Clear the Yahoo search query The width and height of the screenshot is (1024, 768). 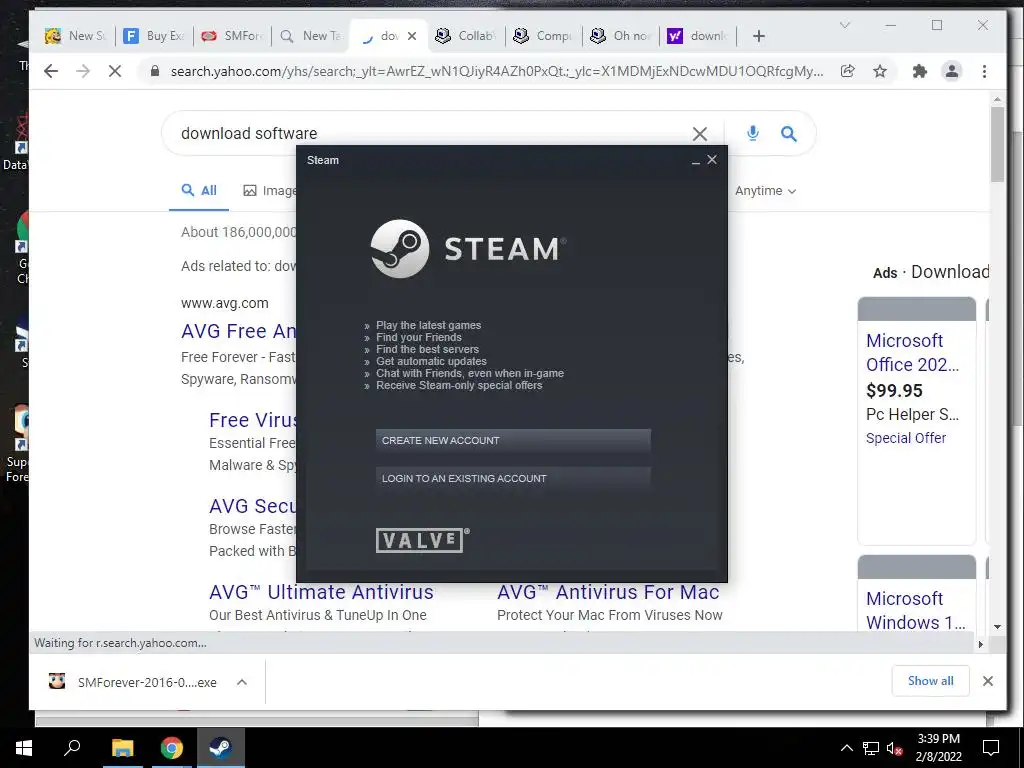coord(699,134)
